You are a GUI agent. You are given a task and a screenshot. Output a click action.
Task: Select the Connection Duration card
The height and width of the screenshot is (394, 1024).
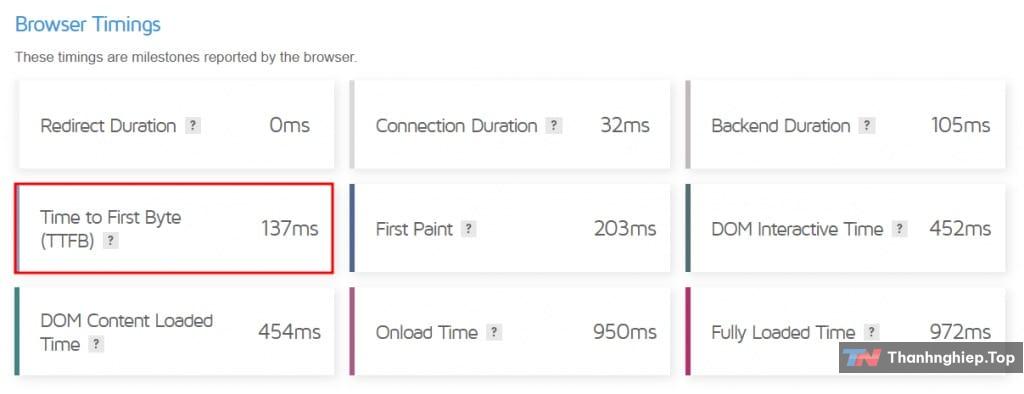pos(510,125)
